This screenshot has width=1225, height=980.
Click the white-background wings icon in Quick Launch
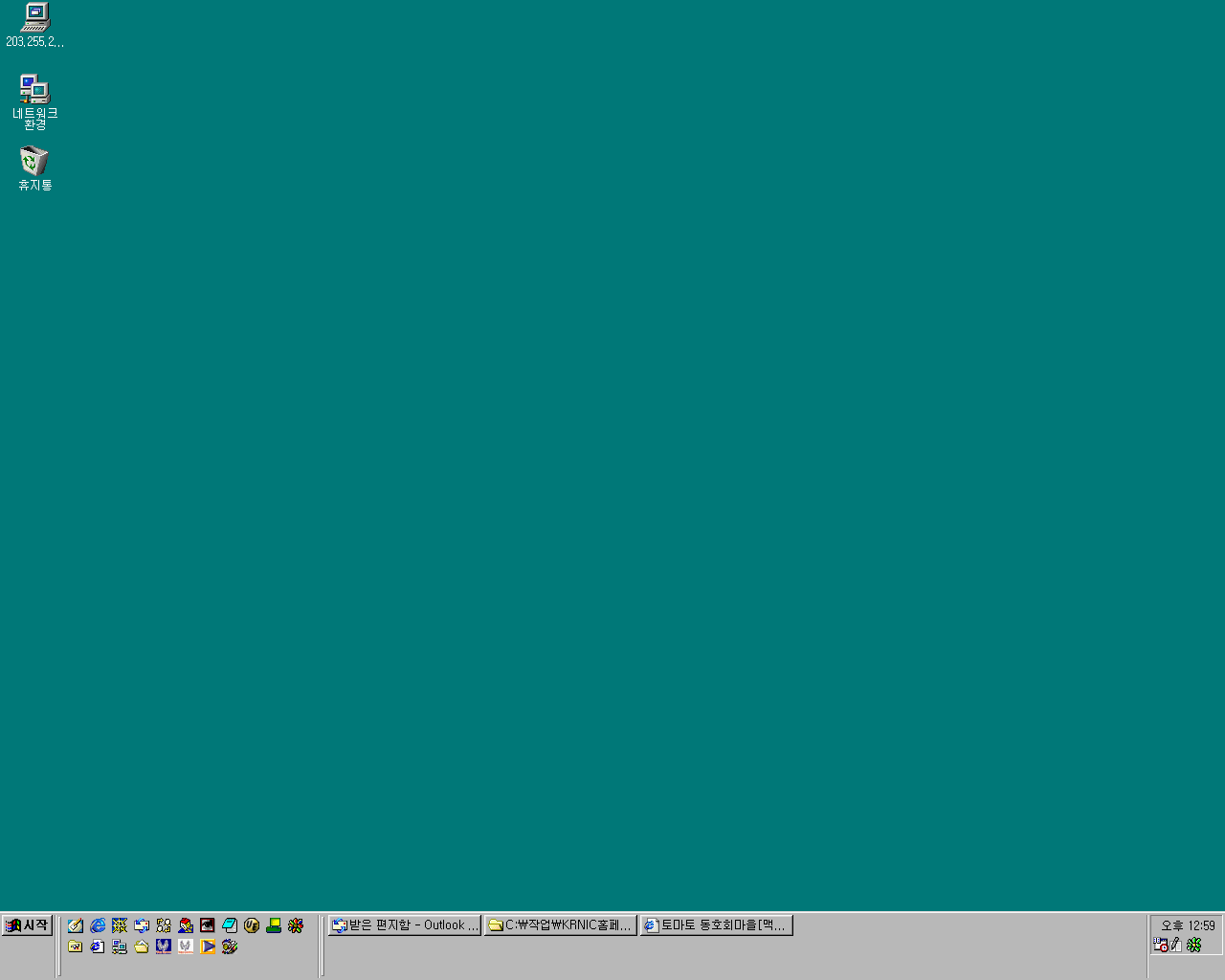pos(186,947)
